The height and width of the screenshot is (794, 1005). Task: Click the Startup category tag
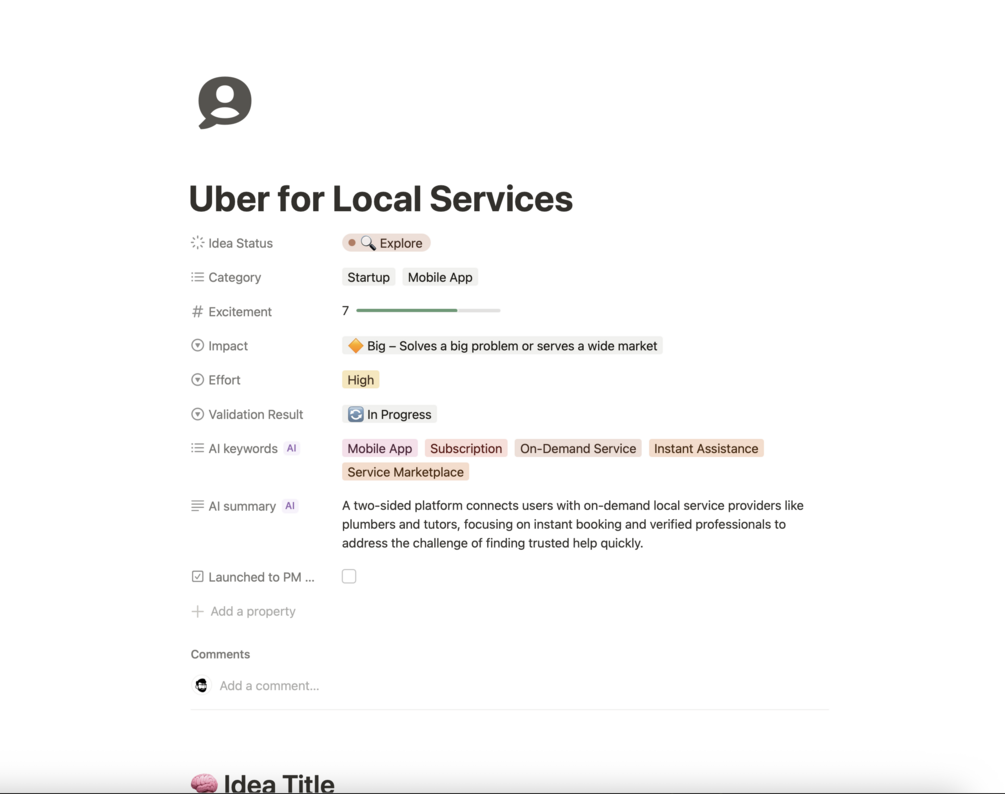click(x=369, y=277)
